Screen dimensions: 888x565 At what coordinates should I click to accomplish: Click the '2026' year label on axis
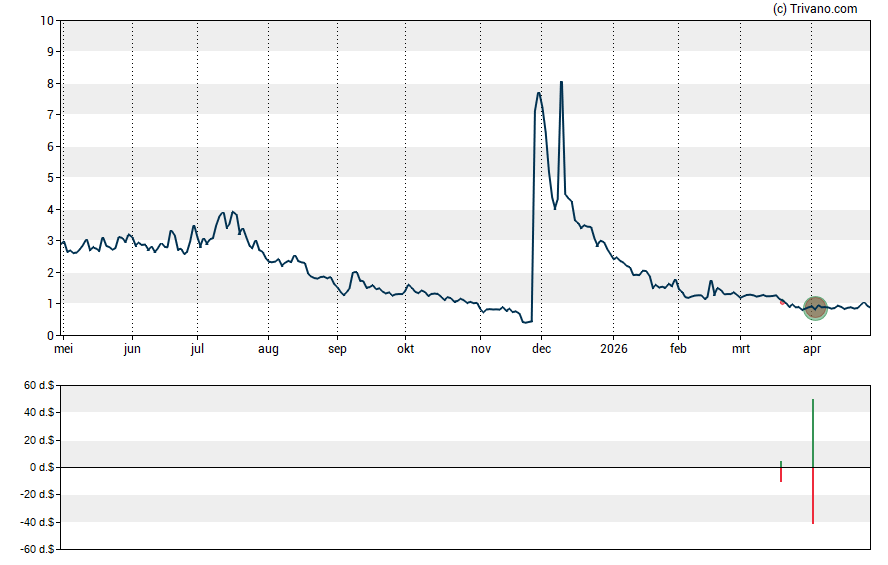pos(613,349)
